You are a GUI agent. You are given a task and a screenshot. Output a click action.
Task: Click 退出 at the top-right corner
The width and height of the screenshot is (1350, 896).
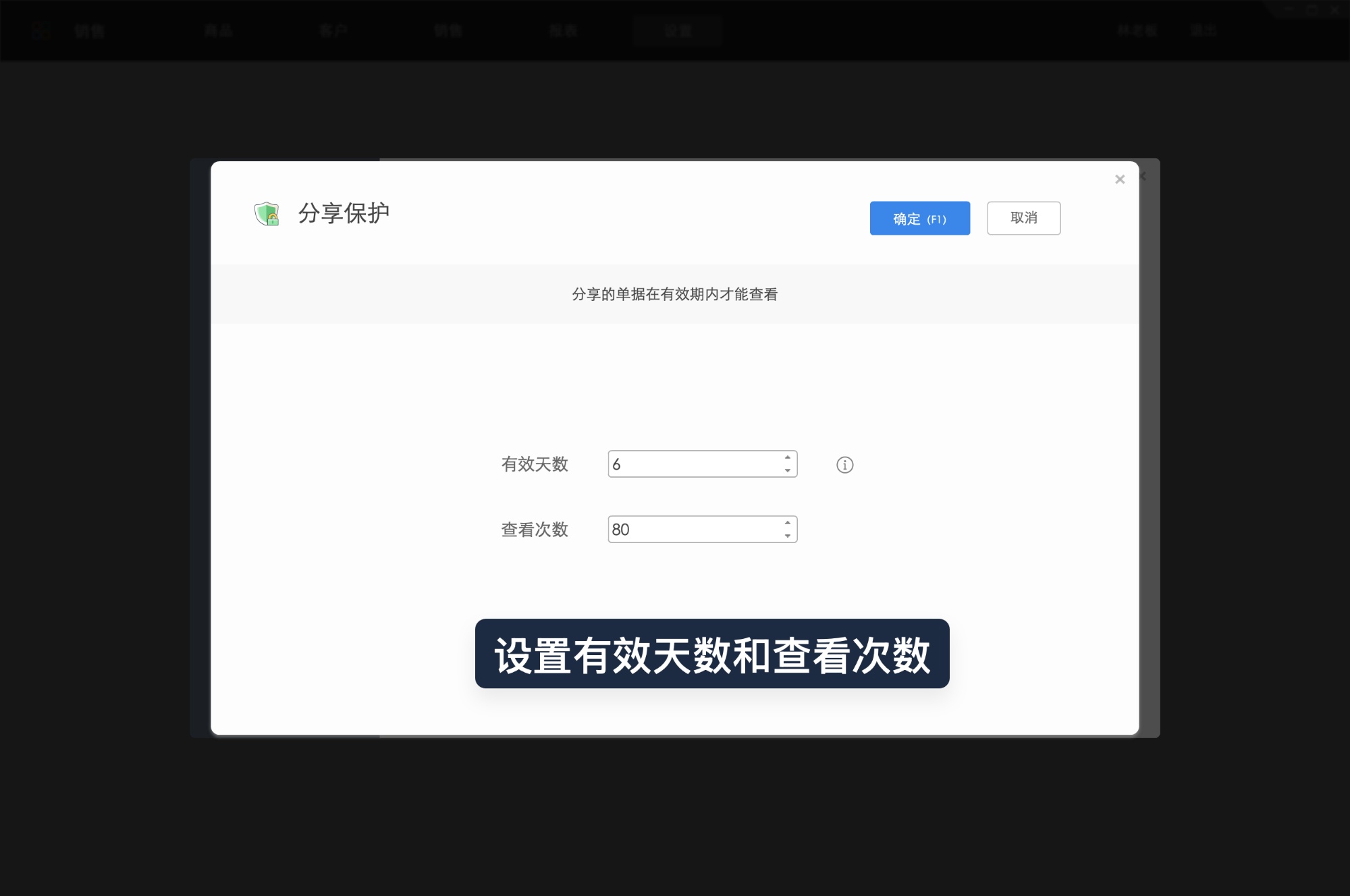click(1204, 30)
